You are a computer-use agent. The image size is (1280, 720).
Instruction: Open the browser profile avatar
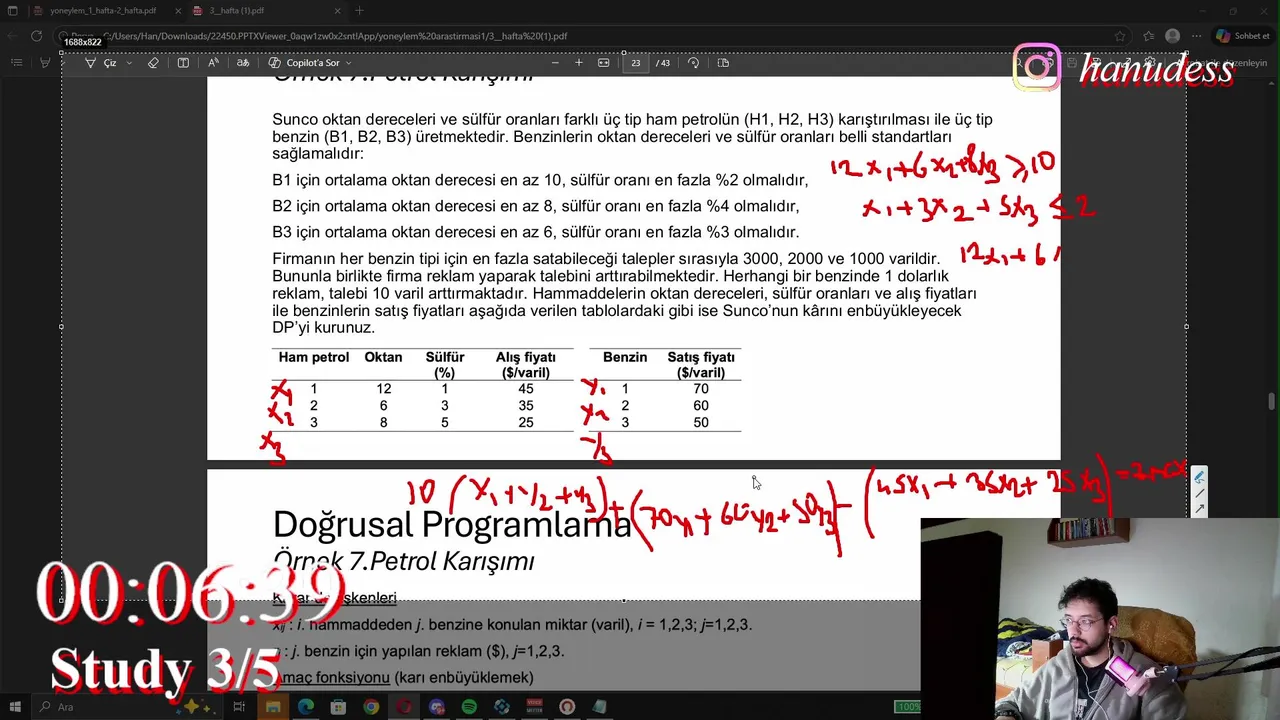click(1172, 36)
